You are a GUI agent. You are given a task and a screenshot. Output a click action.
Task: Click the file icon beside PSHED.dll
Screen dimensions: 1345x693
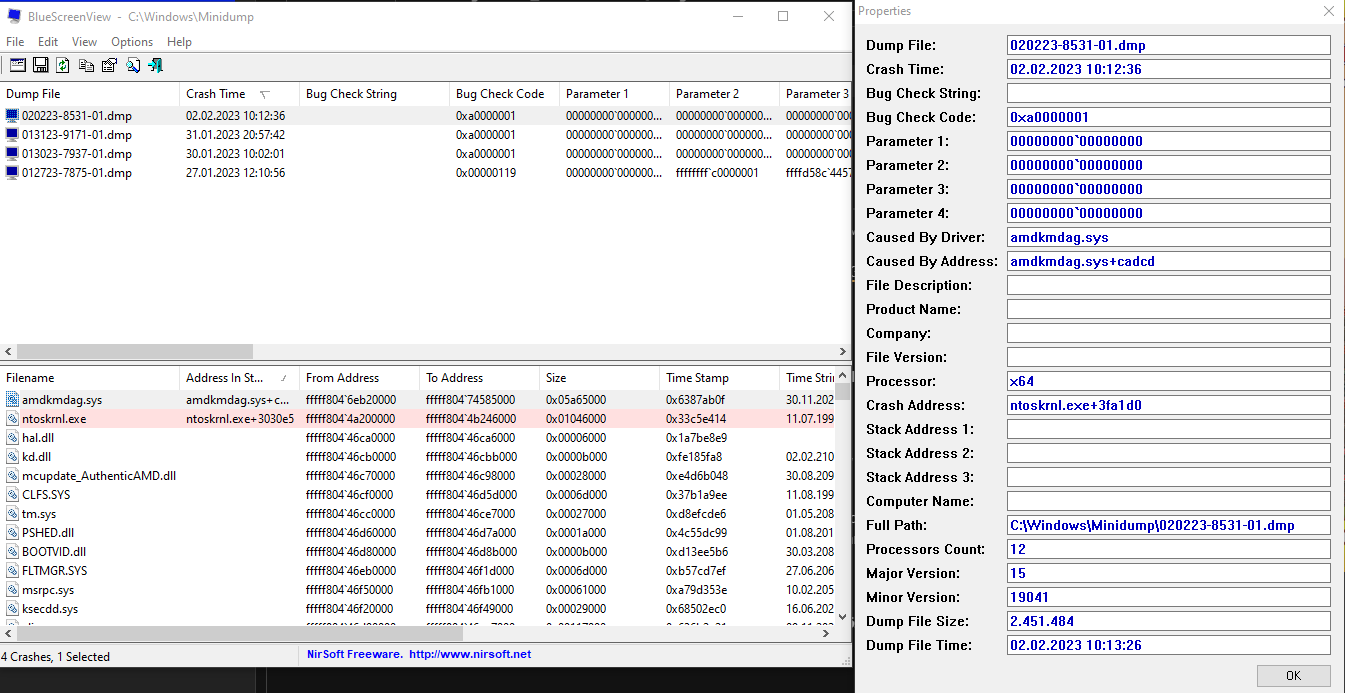(12, 533)
